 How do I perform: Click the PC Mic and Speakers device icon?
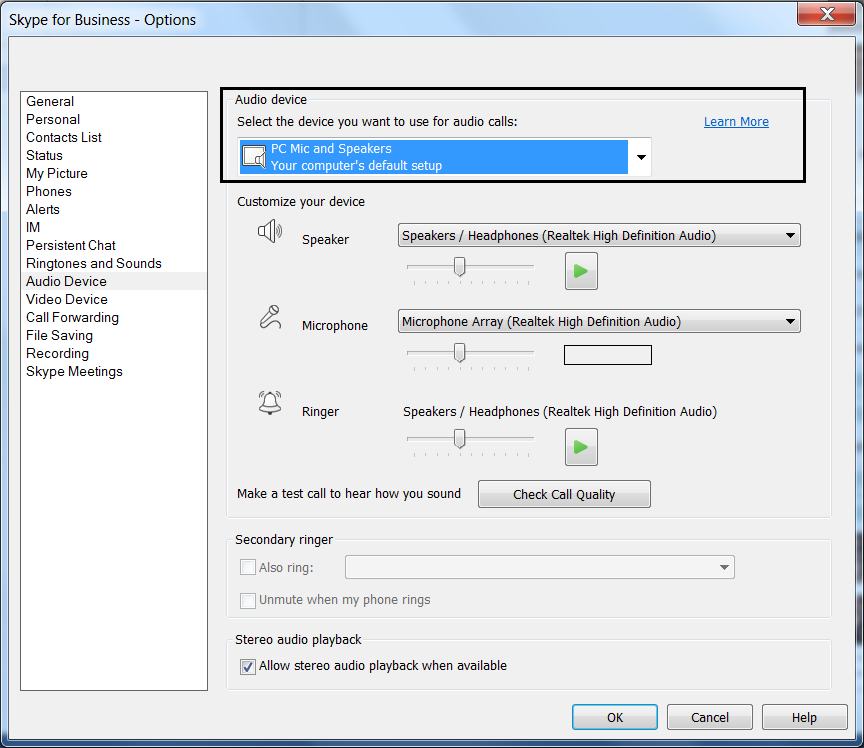[x=255, y=157]
